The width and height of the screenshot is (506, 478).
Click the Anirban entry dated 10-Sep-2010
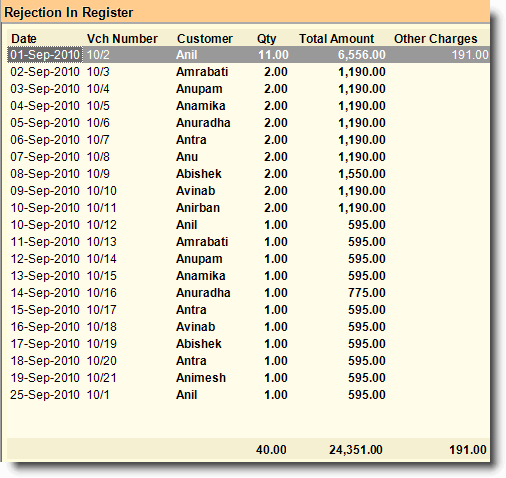248,208
